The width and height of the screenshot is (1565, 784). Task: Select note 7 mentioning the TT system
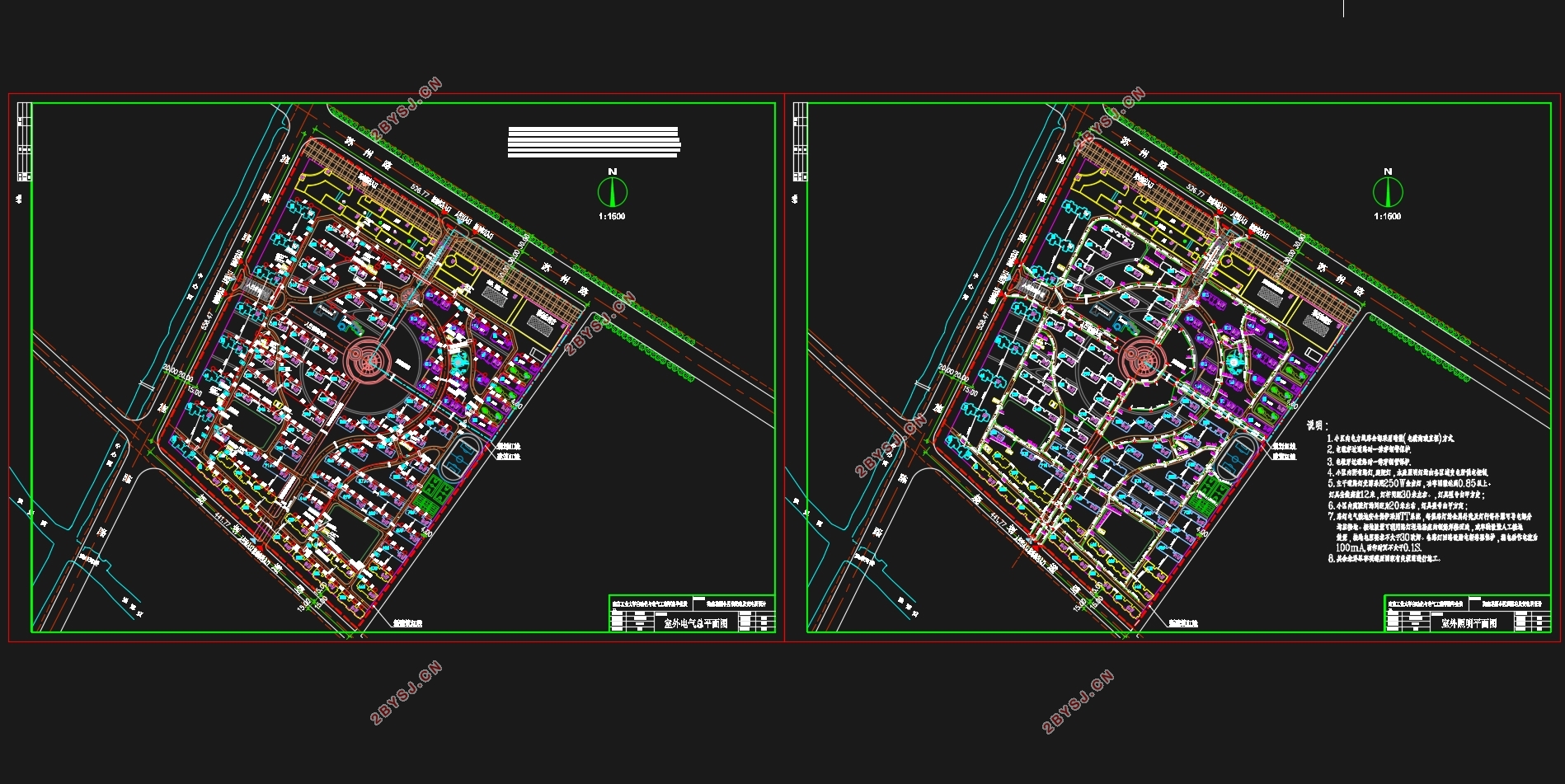click(x=1429, y=516)
